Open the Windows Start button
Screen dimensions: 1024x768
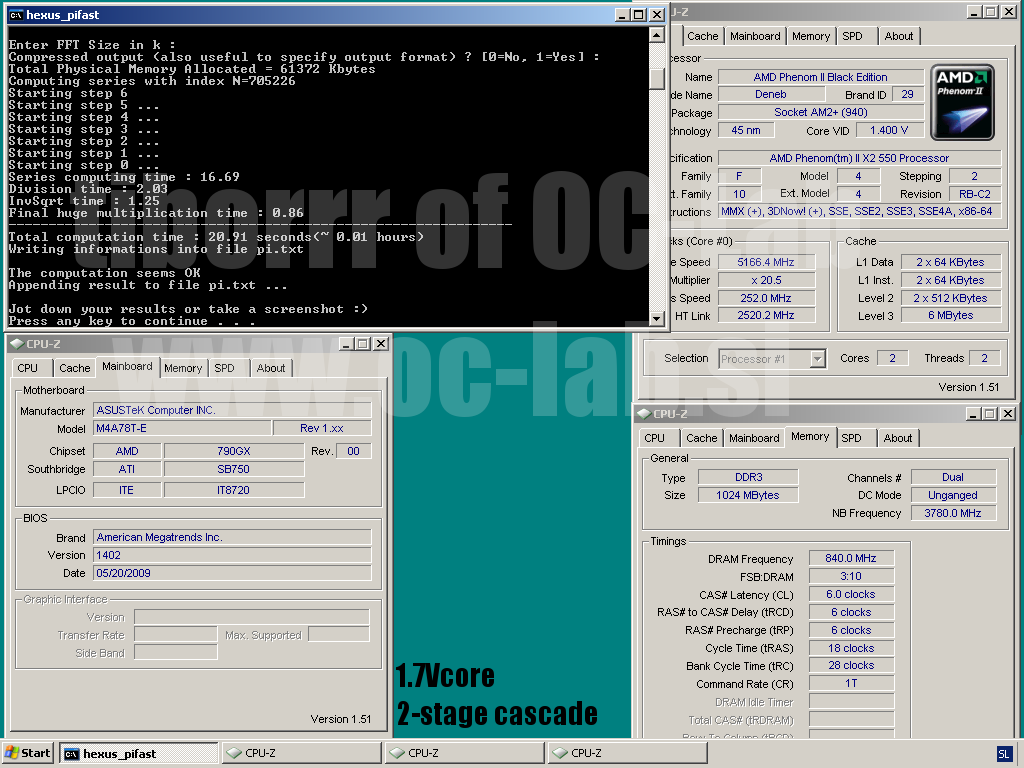[x=27, y=753]
